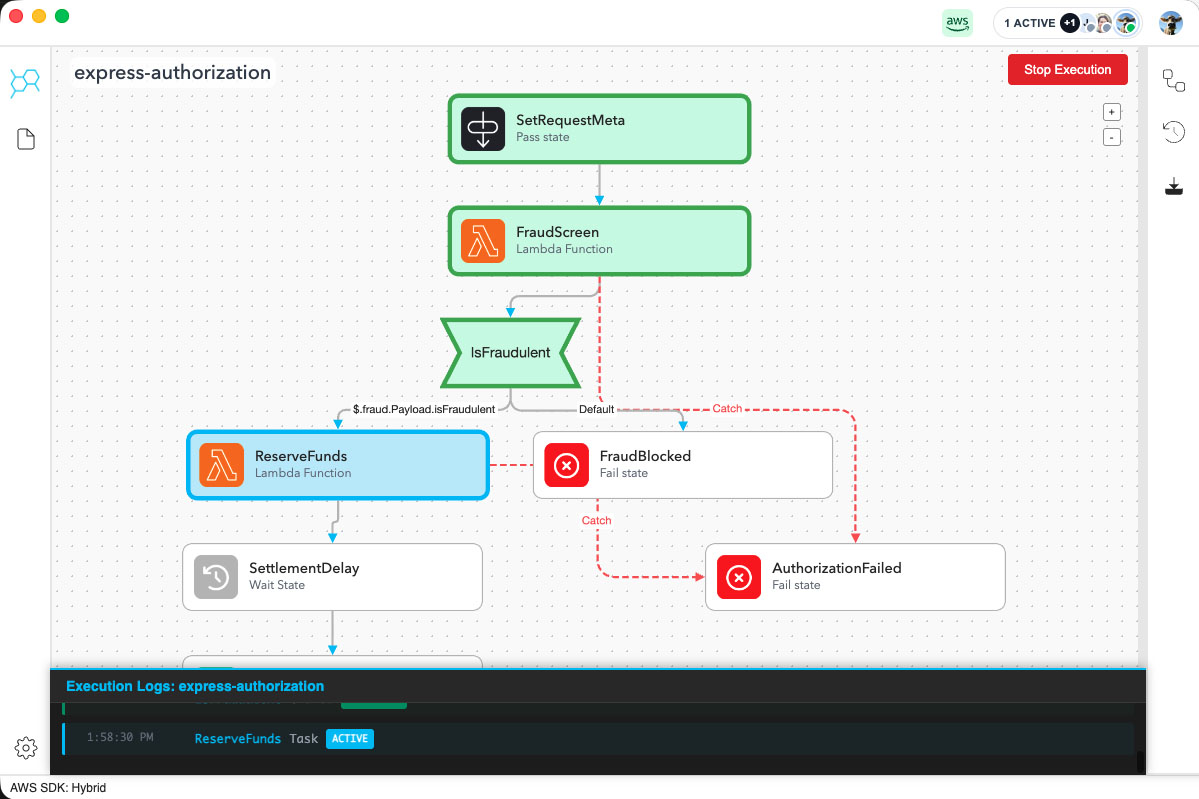Zoom out with the minus button

click(x=1112, y=138)
